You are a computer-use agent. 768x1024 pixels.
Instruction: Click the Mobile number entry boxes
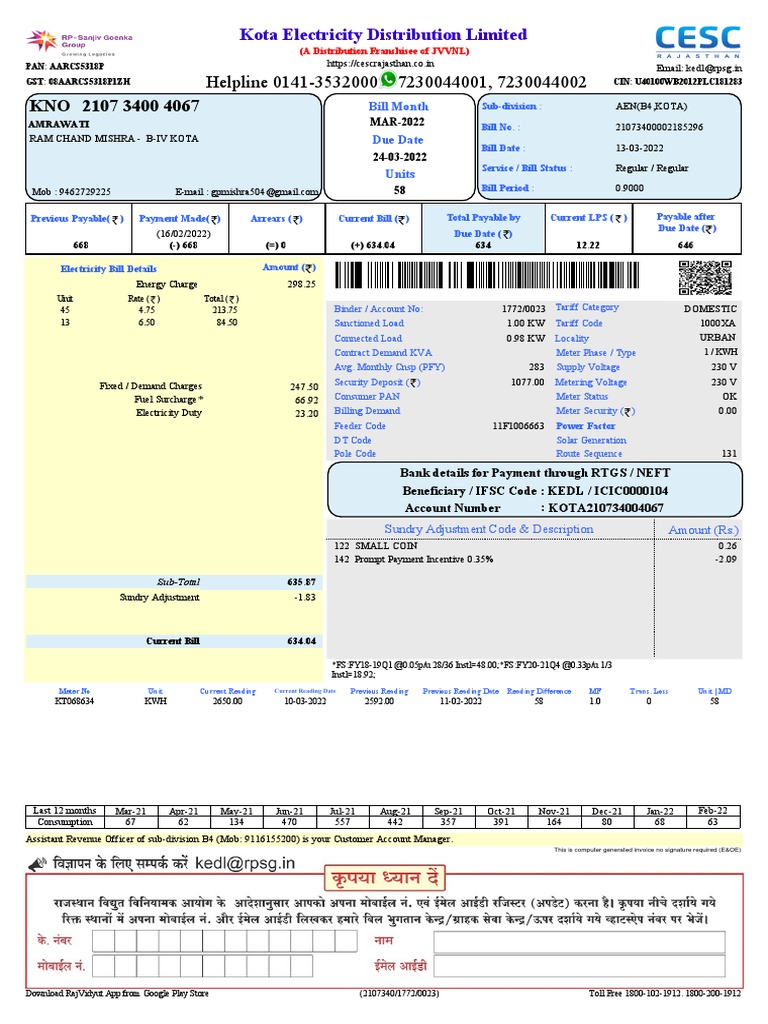pyautogui.click(x=202, y=966)
